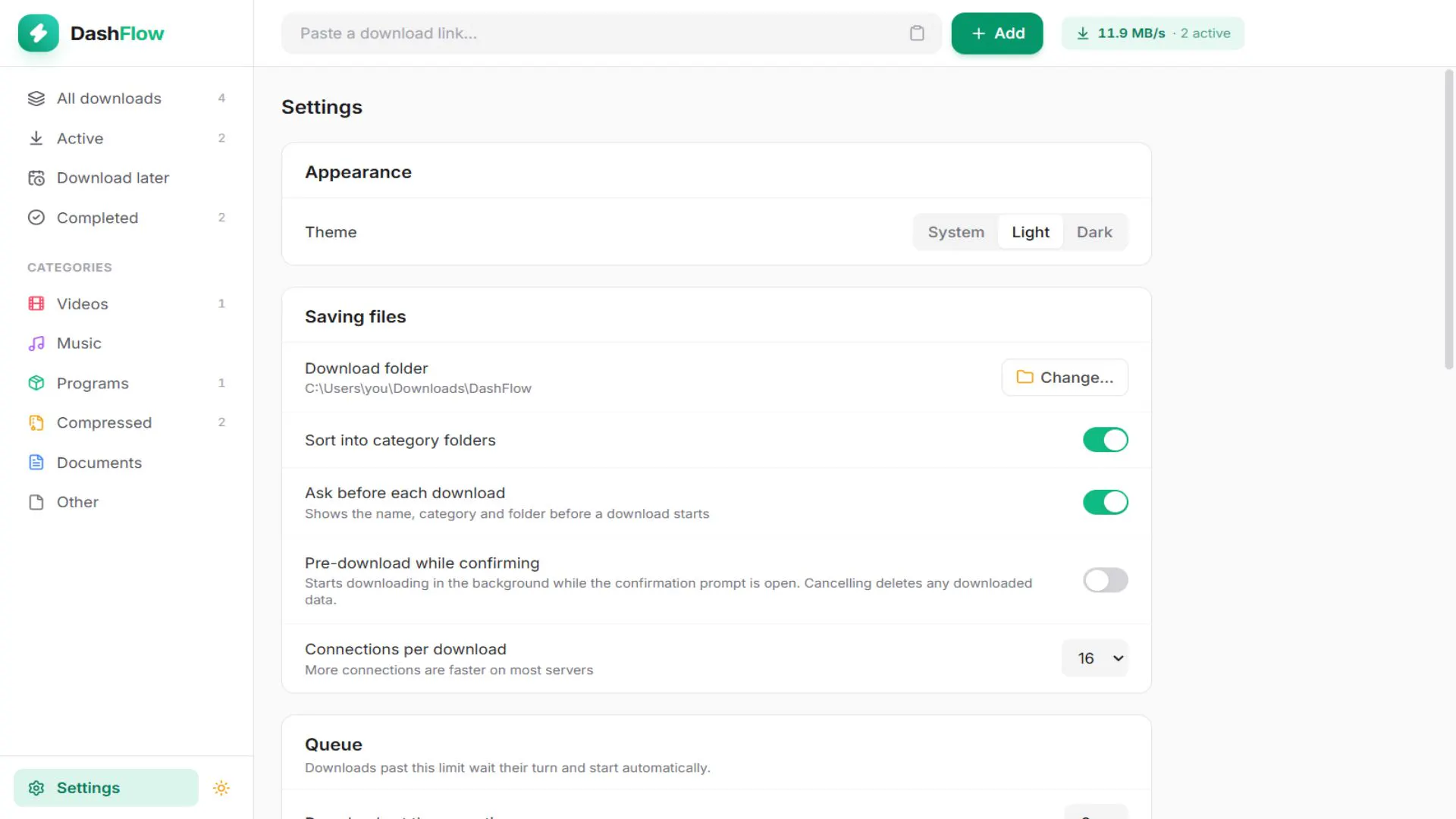This screenshot has width=1456, height=819.
Task: Click the Add button
Action: [x=997, y=33]
